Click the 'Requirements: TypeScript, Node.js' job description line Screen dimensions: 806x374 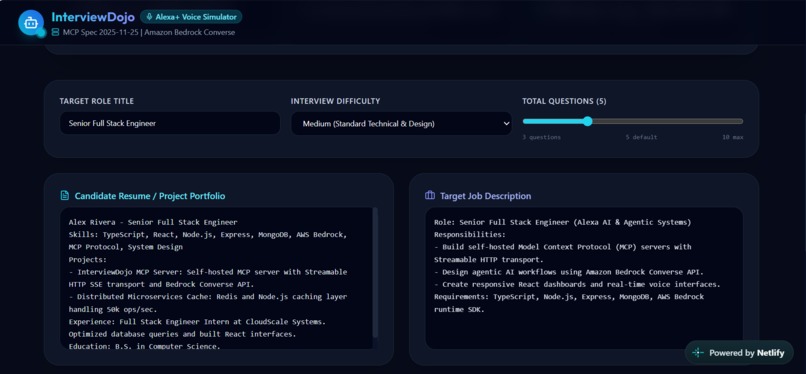point(569,297)
